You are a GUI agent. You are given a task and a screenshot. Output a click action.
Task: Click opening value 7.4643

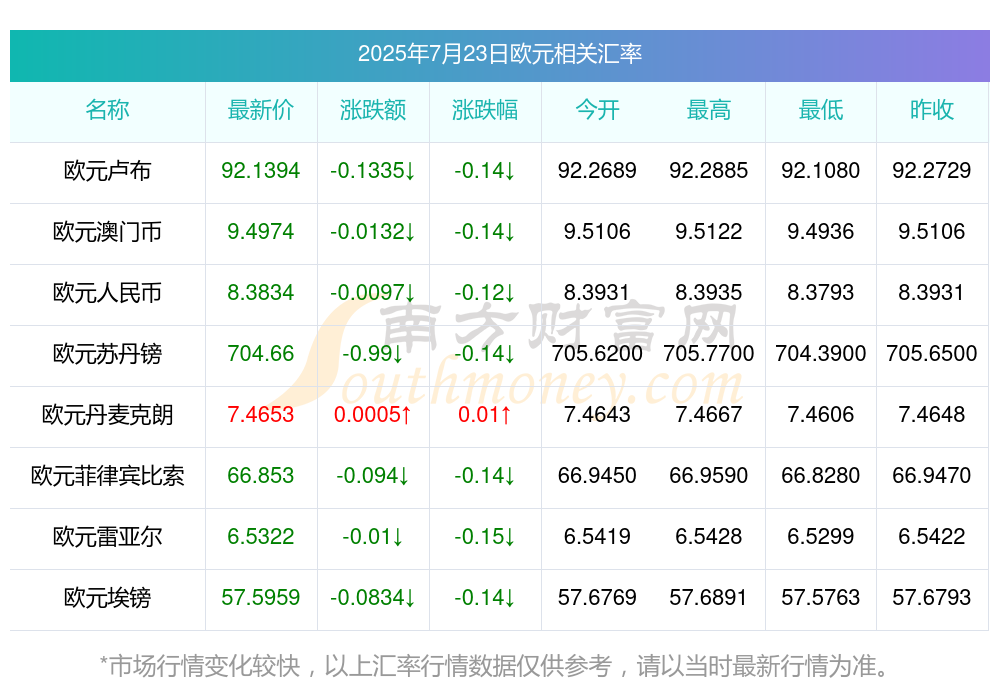pyautogui.click(x=597, y=415)
